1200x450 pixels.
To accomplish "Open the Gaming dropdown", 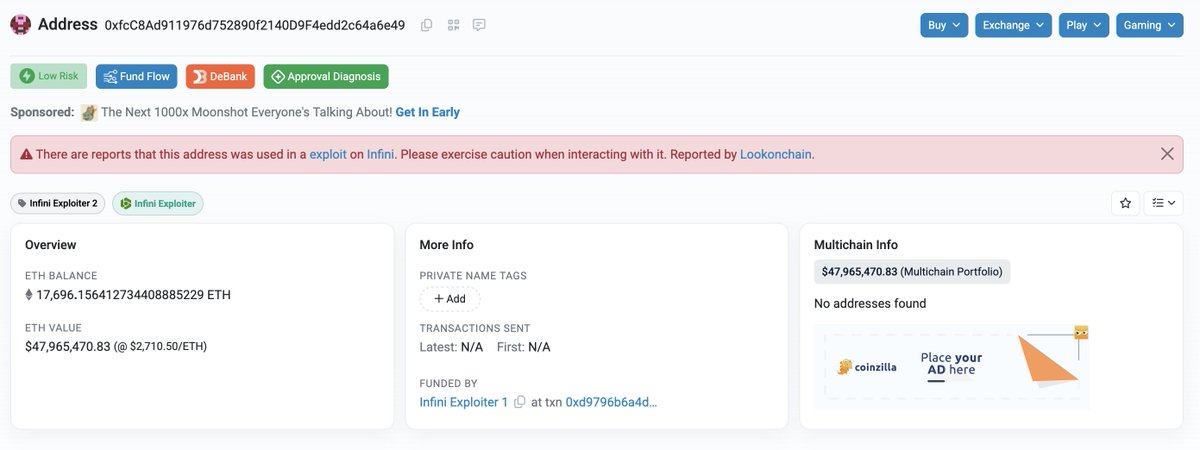I will (x=1149, y=25).
